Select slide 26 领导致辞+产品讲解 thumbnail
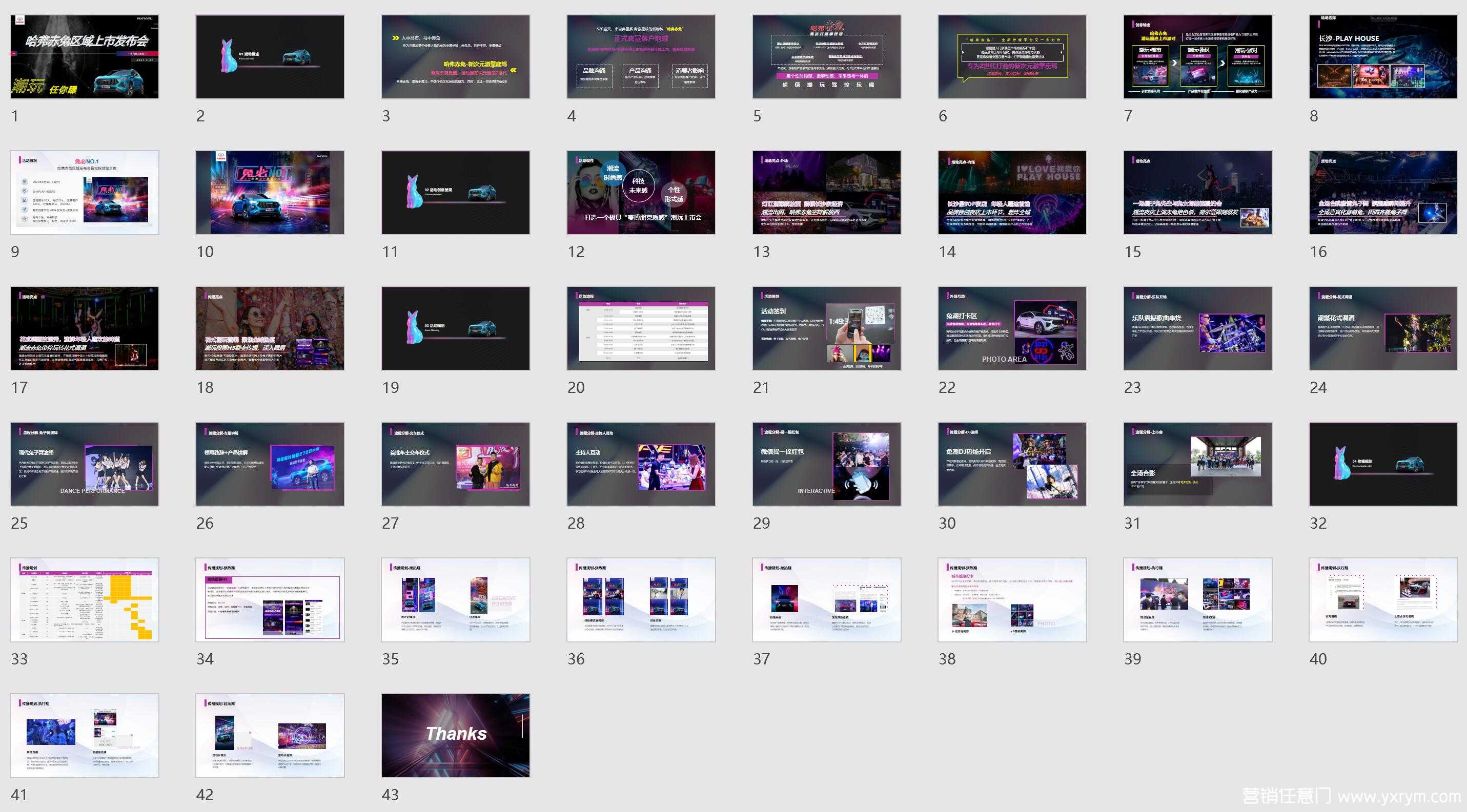The width and height of the screenshot is (1467, 812). (270, 464)
